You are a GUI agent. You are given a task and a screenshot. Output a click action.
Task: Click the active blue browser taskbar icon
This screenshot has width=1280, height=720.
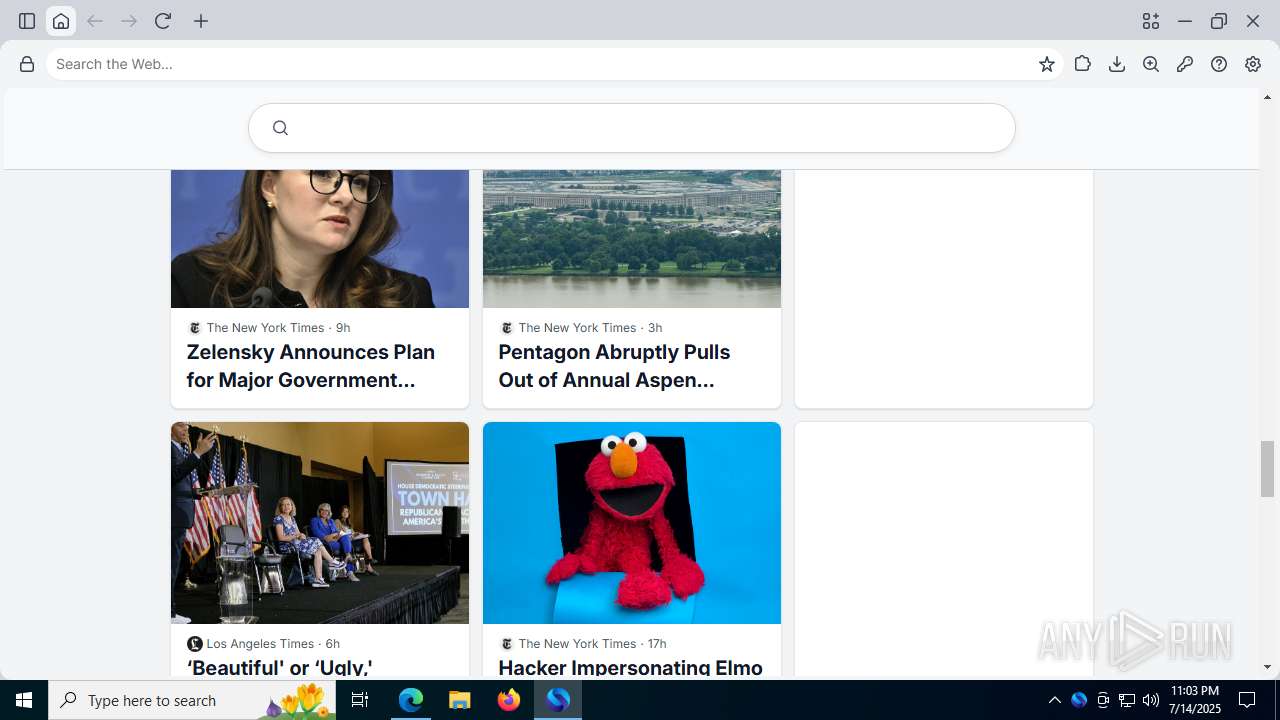click(x=558, y=700)
